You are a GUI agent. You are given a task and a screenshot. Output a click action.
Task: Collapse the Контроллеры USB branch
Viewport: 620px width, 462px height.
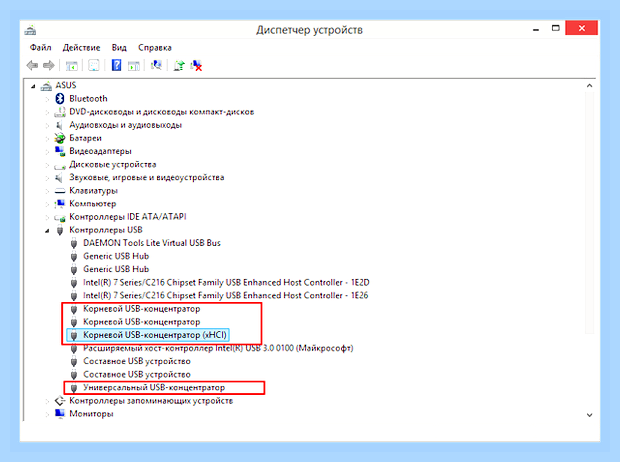point(47,231)
